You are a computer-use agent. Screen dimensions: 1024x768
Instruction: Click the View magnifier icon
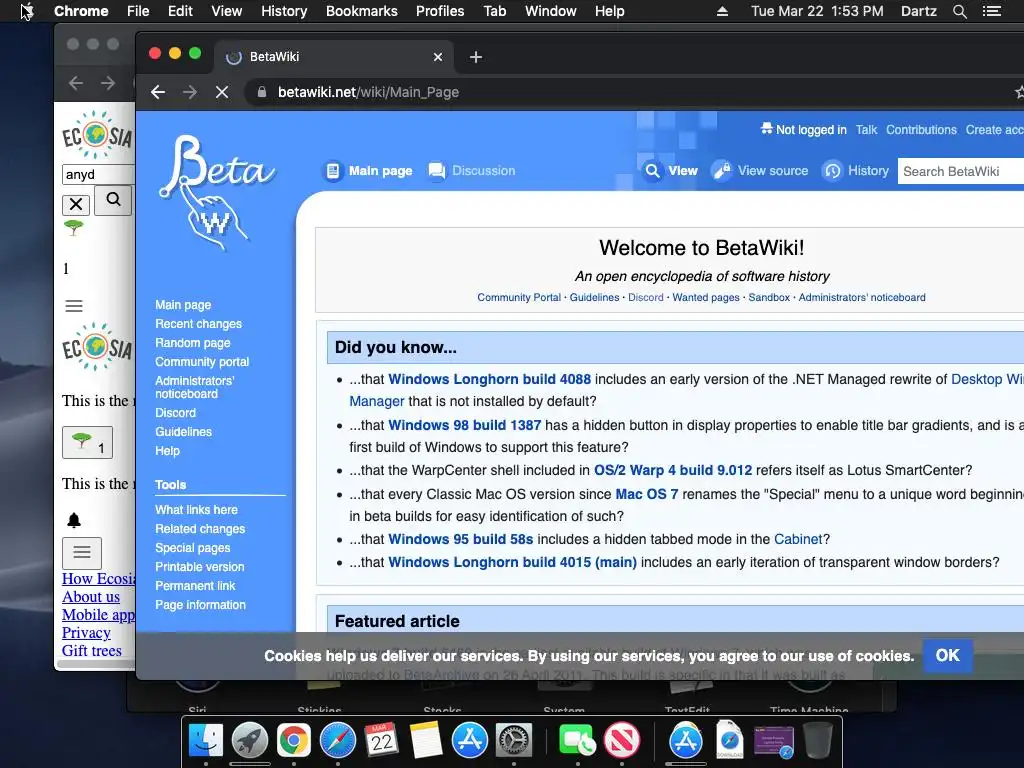point(652,171)
